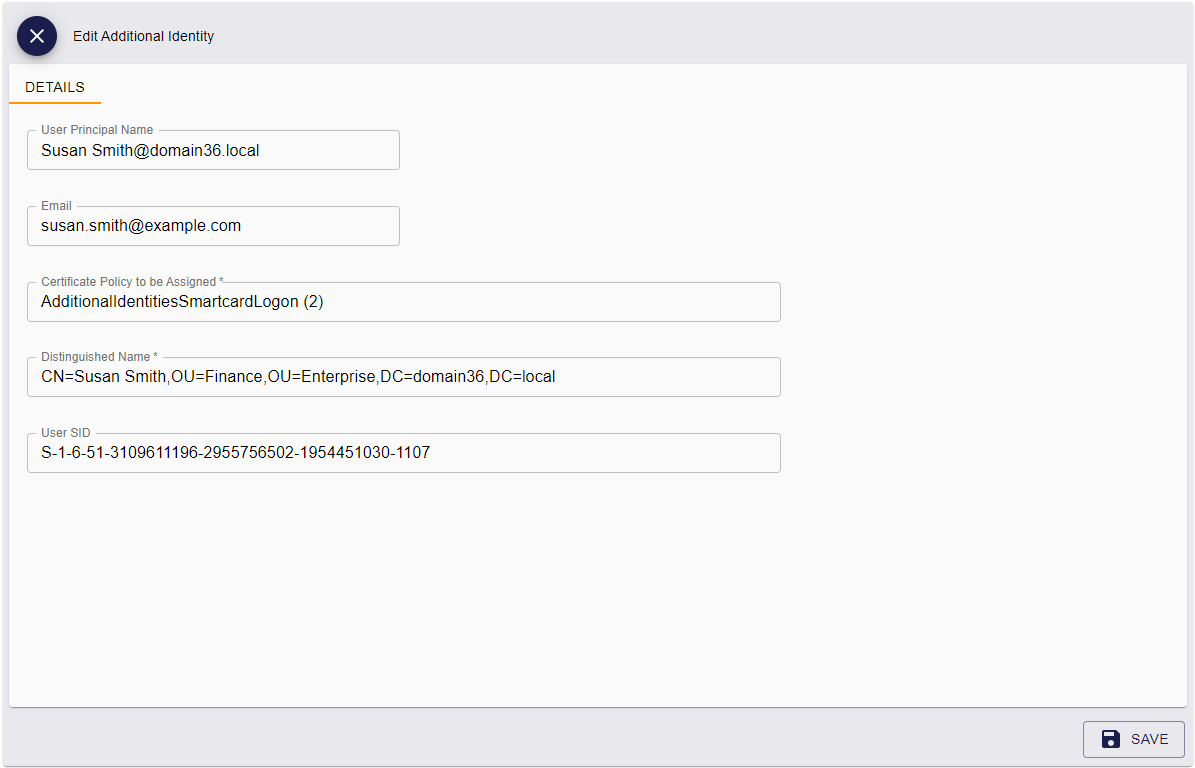
Task: Click the floppy disk save icon
Action: 1110,739
